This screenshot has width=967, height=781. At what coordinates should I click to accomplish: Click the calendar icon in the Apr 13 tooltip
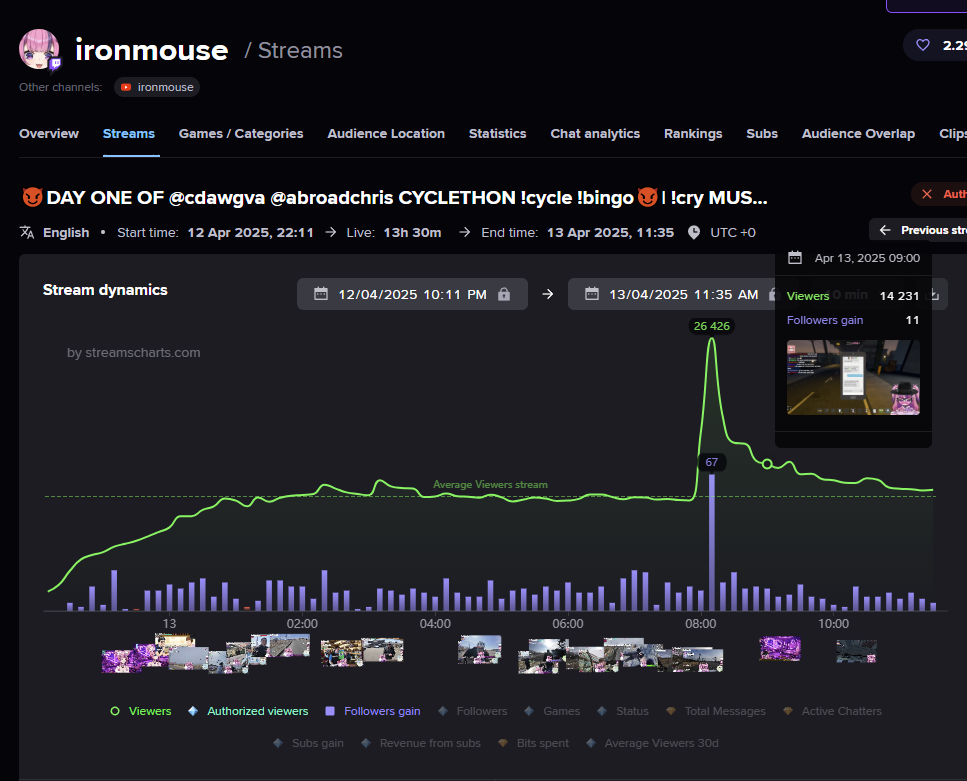click(x=795, y=258)
